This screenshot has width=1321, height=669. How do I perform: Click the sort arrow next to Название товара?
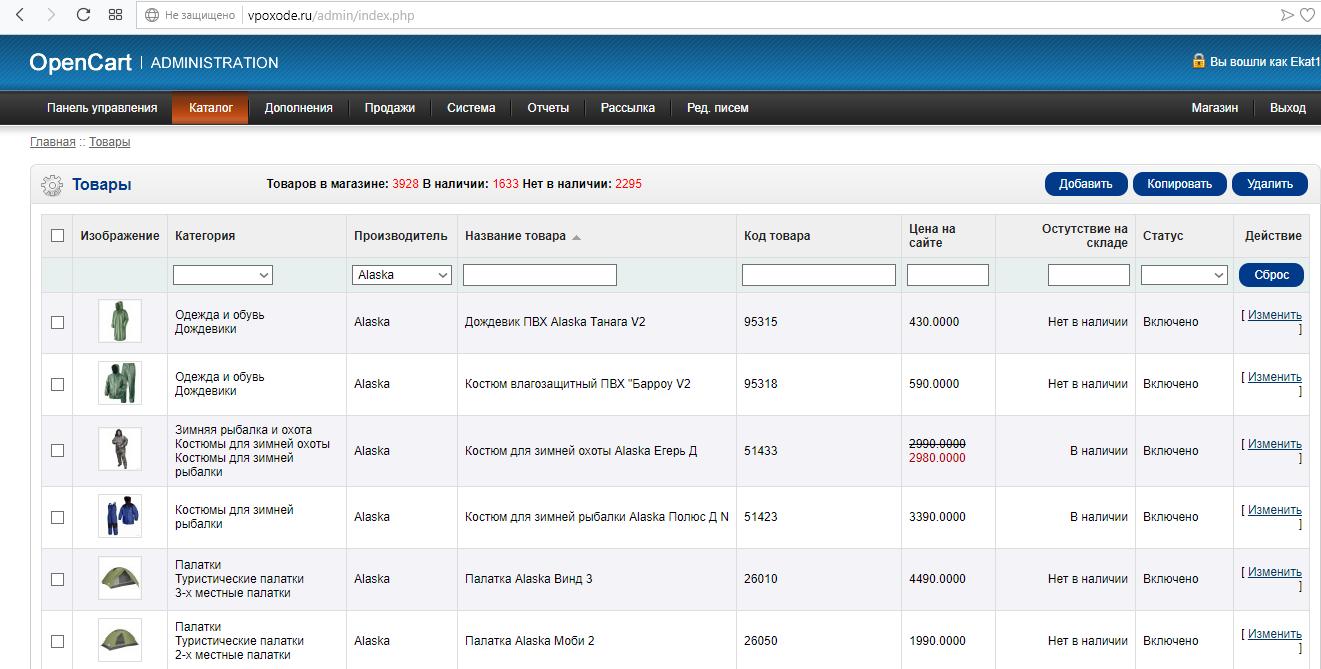point(576,237)
